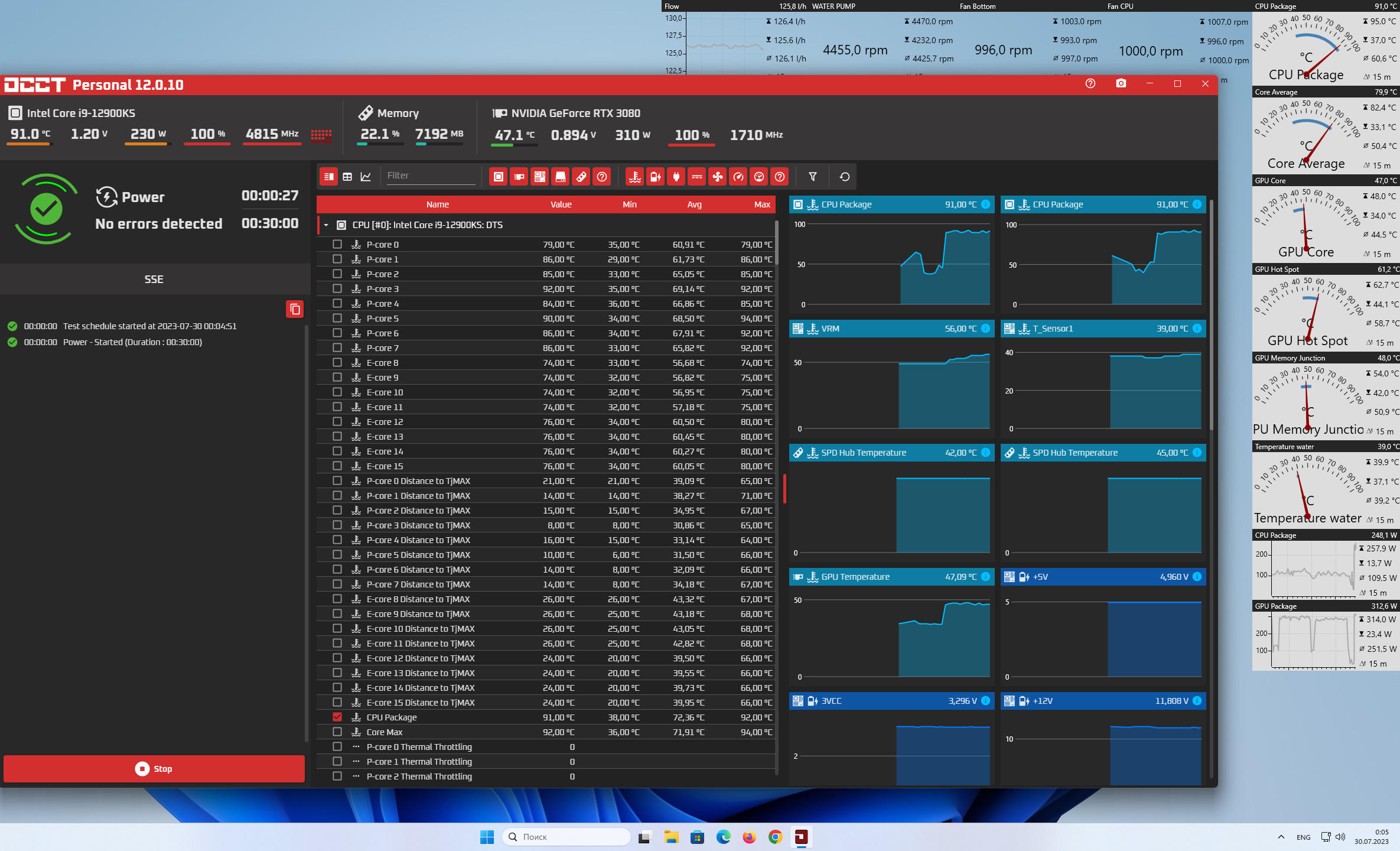Screen dimensions: 1400x851
Task: Check the P-core 0 sensor checkbox
Action: 337,244
